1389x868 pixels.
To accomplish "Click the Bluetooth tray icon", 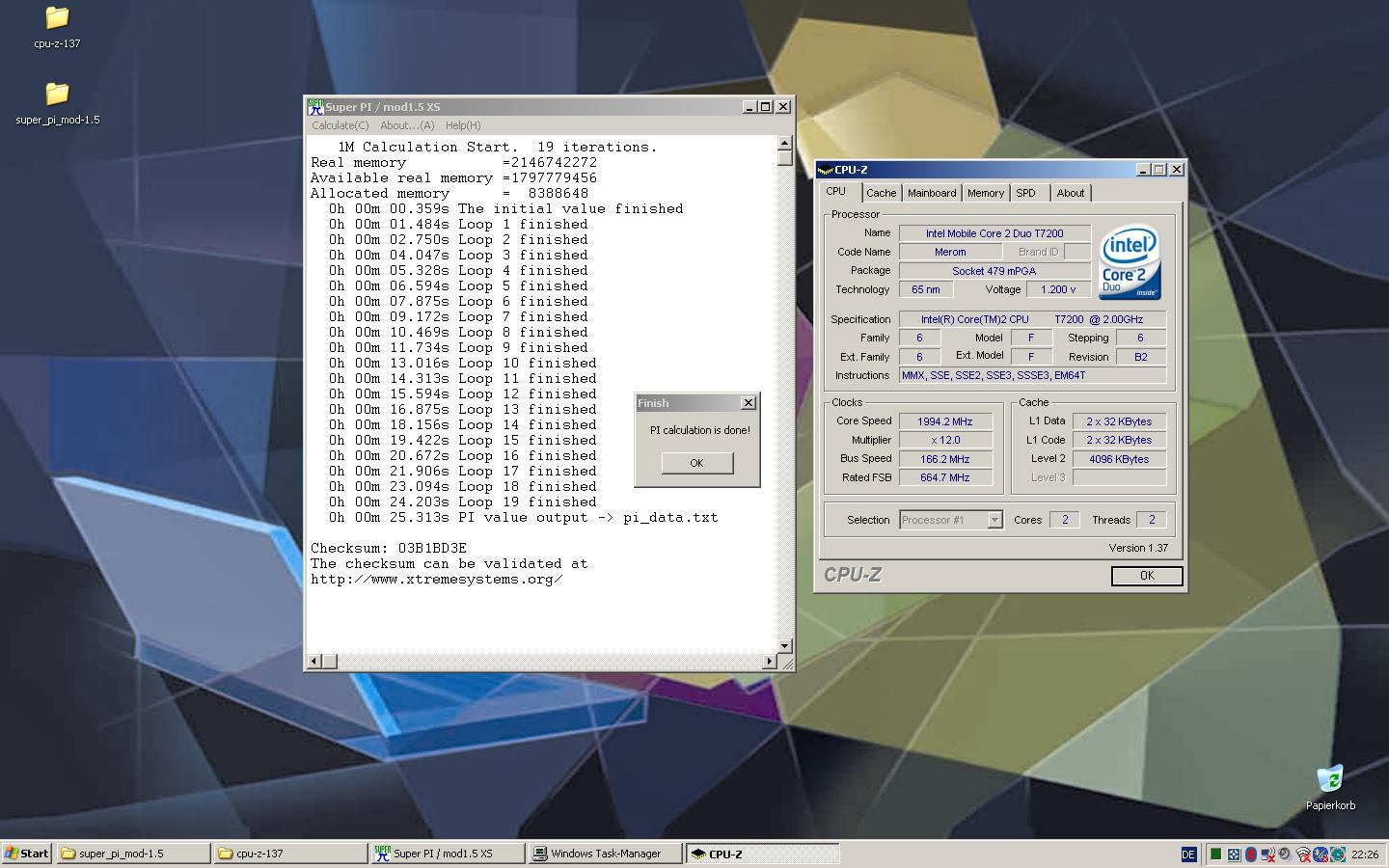I will [x=1321, y=854].
